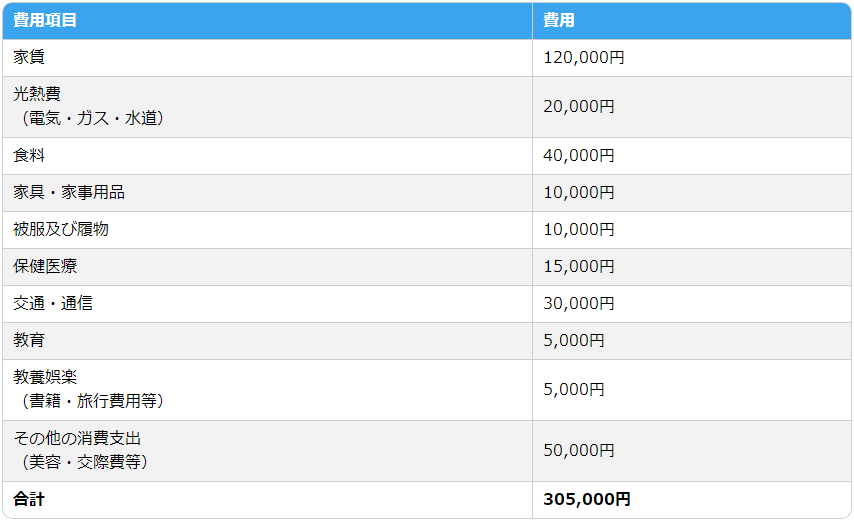This screenshot has height=521, width=854.
Task: Select the 交通・通信 cell
Action: pyautogui.click(x=53, y=303)
